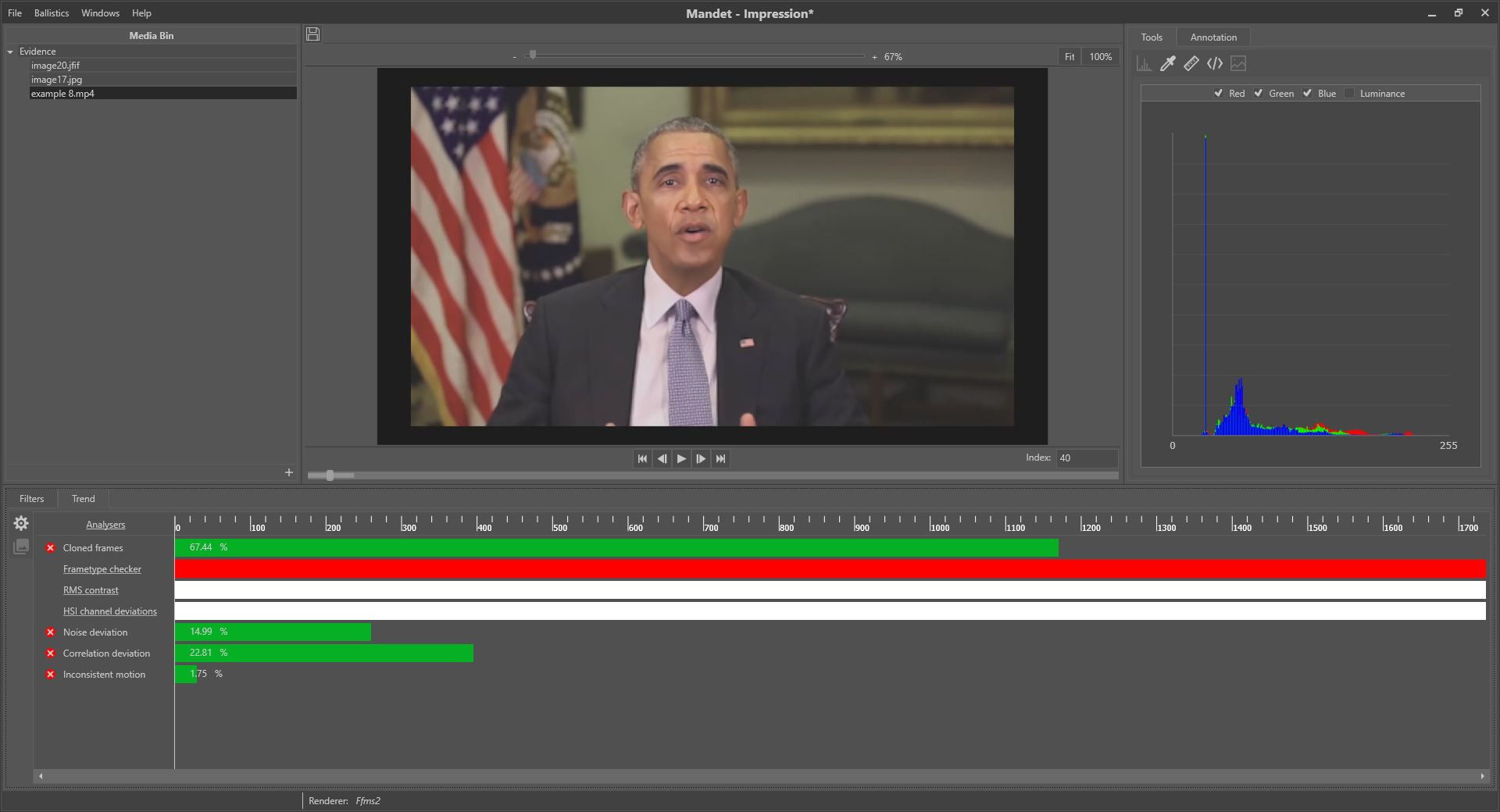Click the green Cloned frames result bar

[x=616, y=547]
